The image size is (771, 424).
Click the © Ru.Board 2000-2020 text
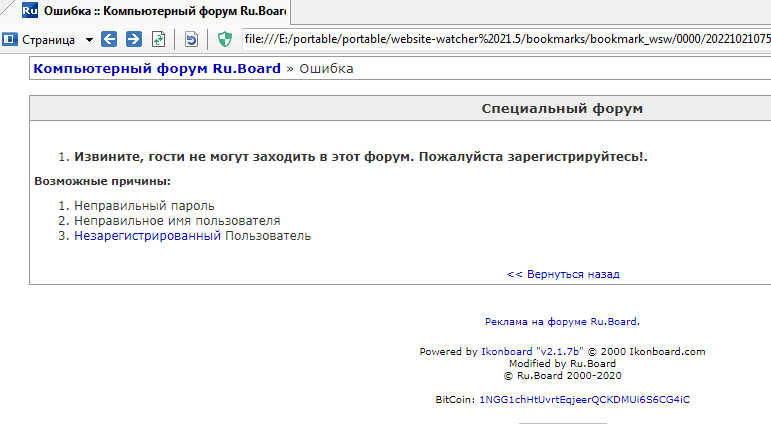(x=563, y=375)
